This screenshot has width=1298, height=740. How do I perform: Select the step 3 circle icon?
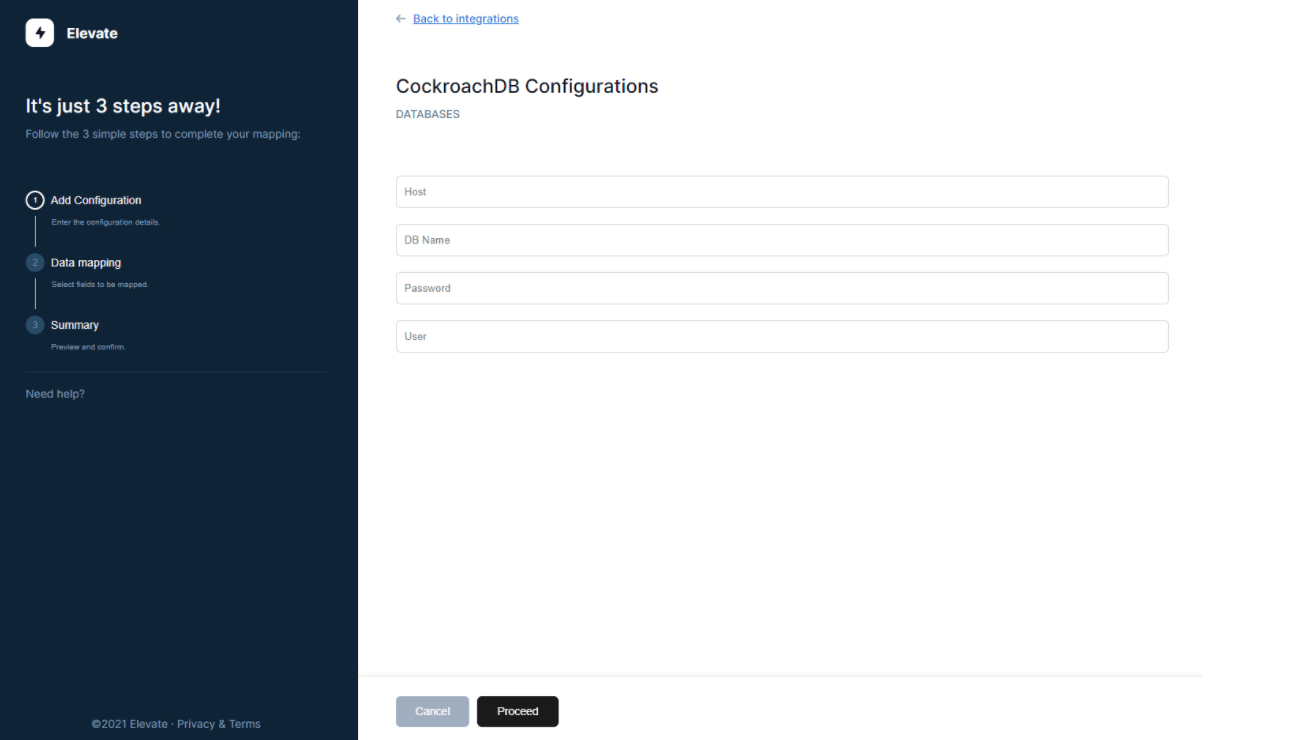click(x=35, y=325)
